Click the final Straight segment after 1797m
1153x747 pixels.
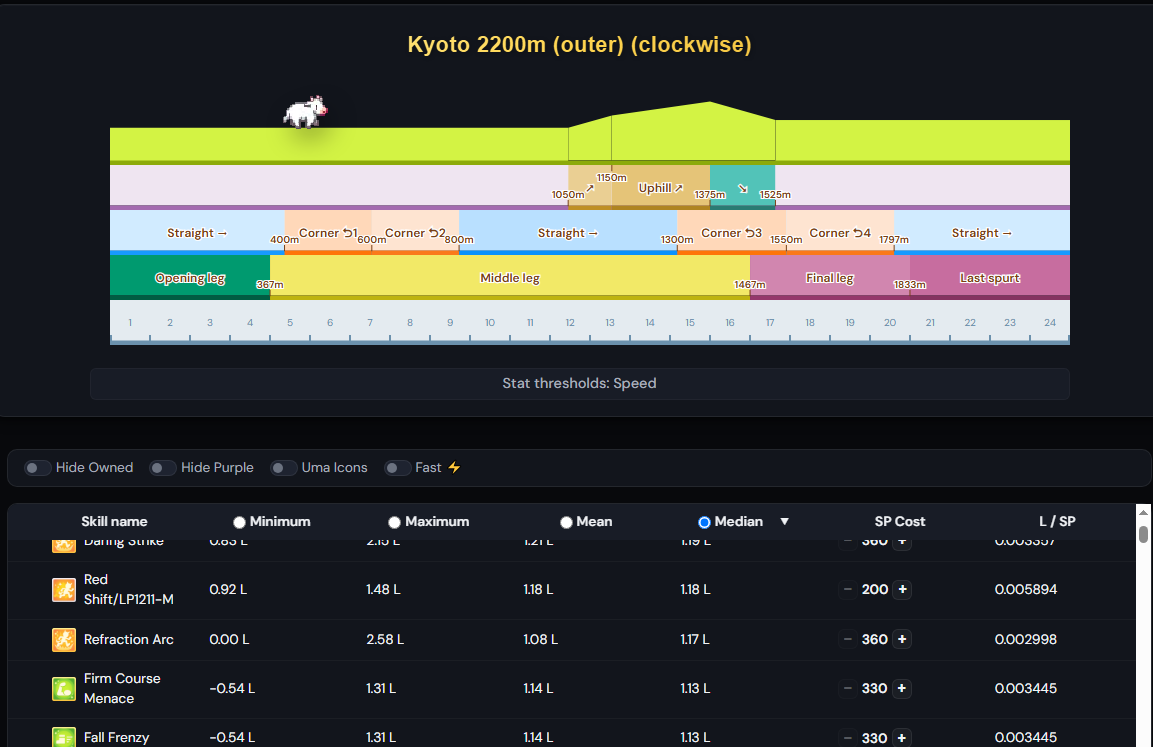982,232
